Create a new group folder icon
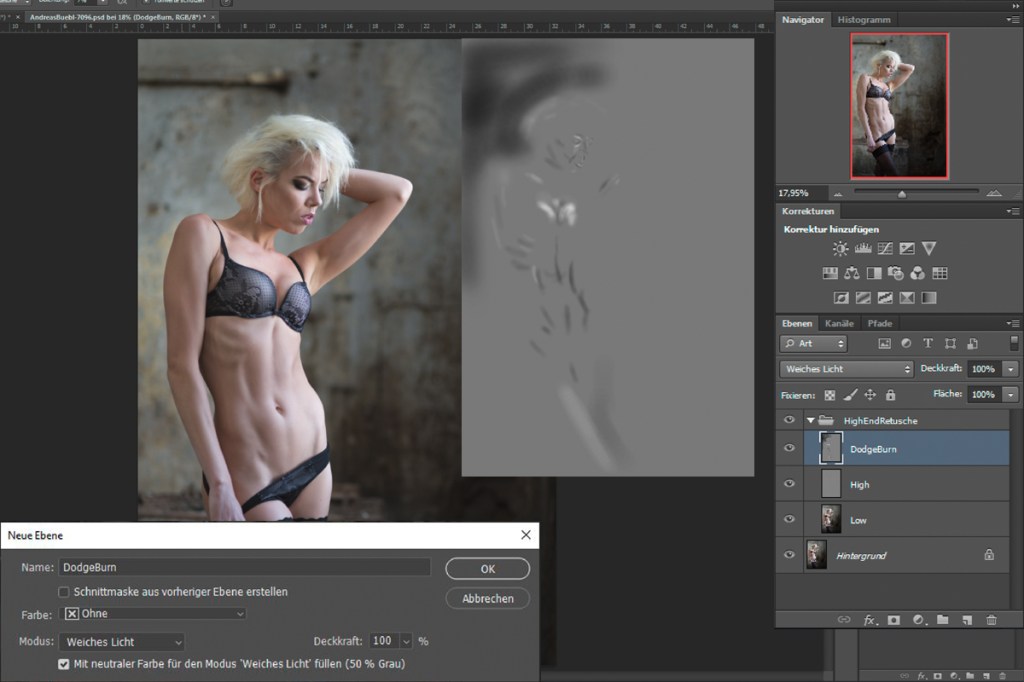 (x=942, y=620)
